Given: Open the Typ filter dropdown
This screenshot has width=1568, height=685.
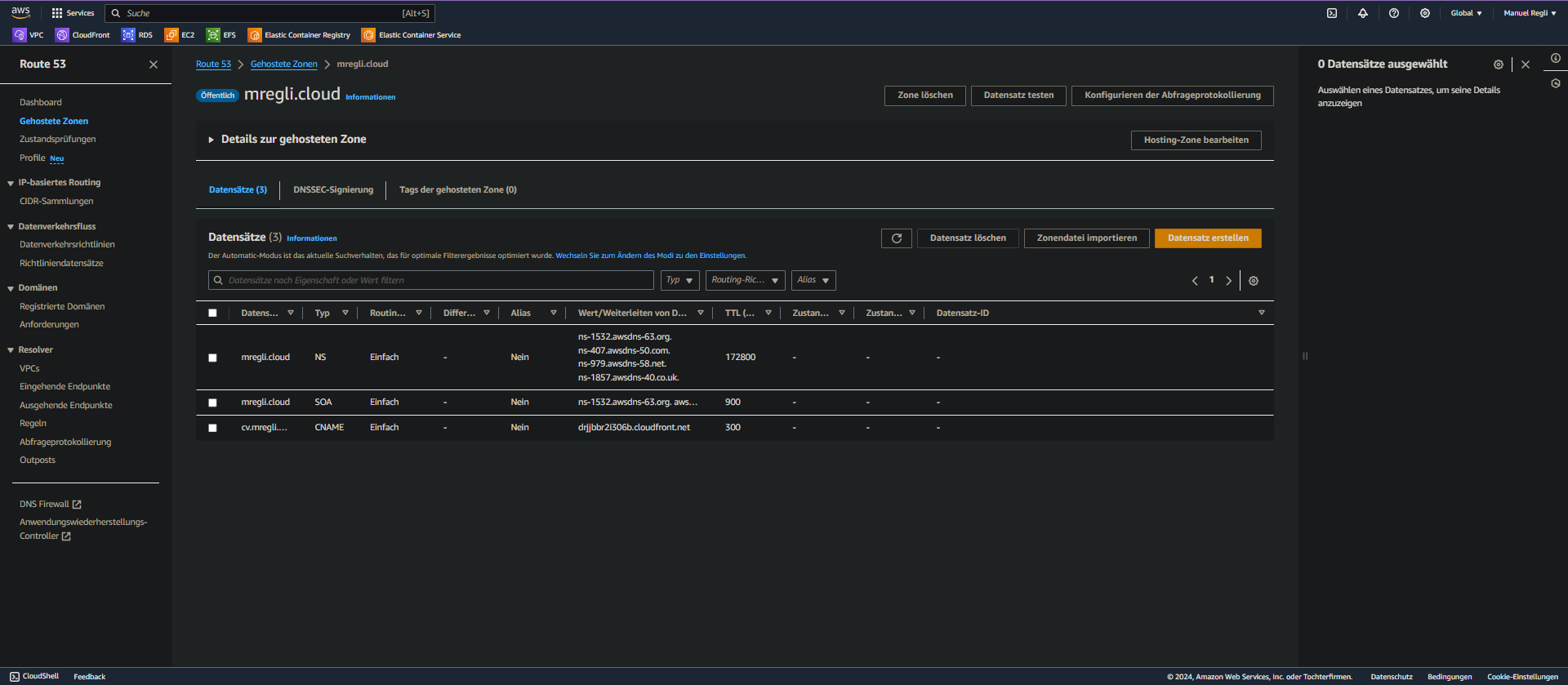Looking at the screenshot, I should point(679,280).
